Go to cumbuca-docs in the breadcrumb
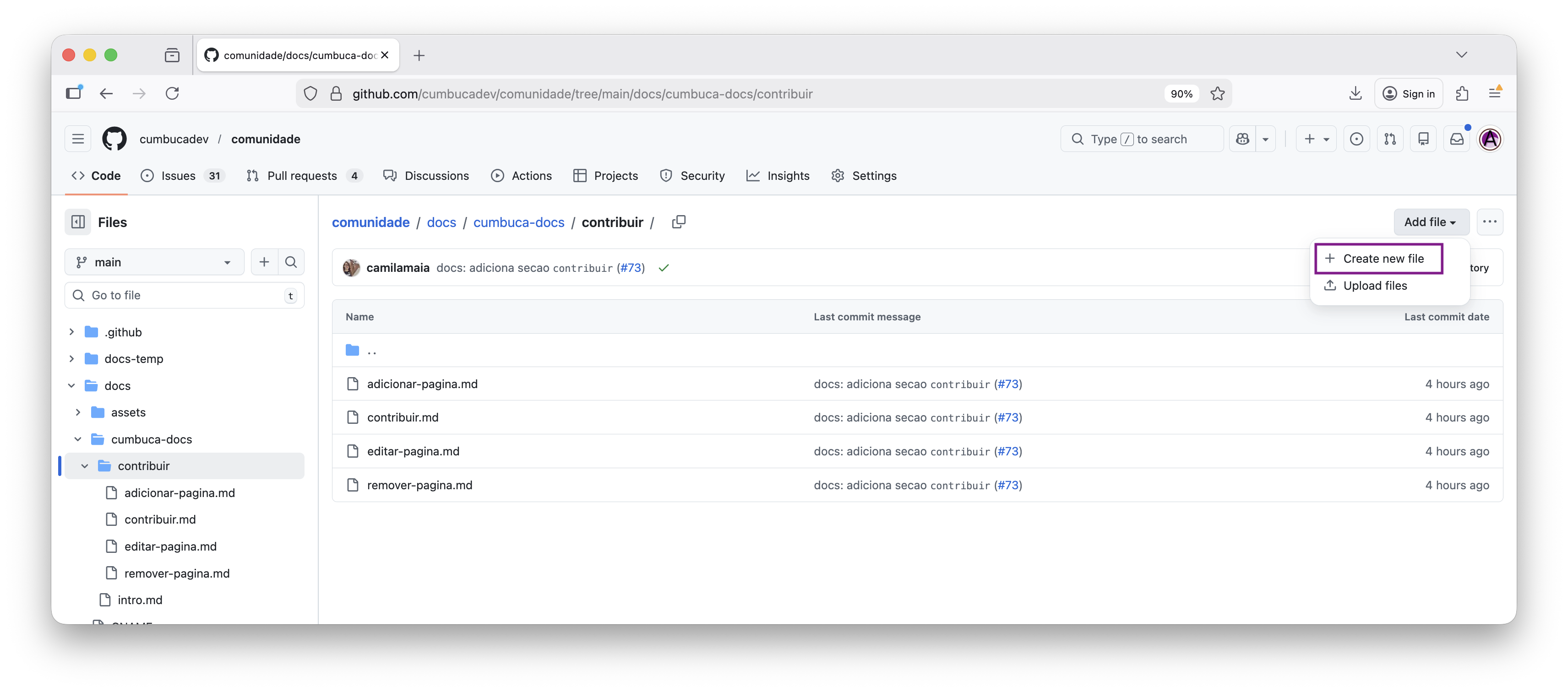The image size is (1568, 692). (518, 222)
